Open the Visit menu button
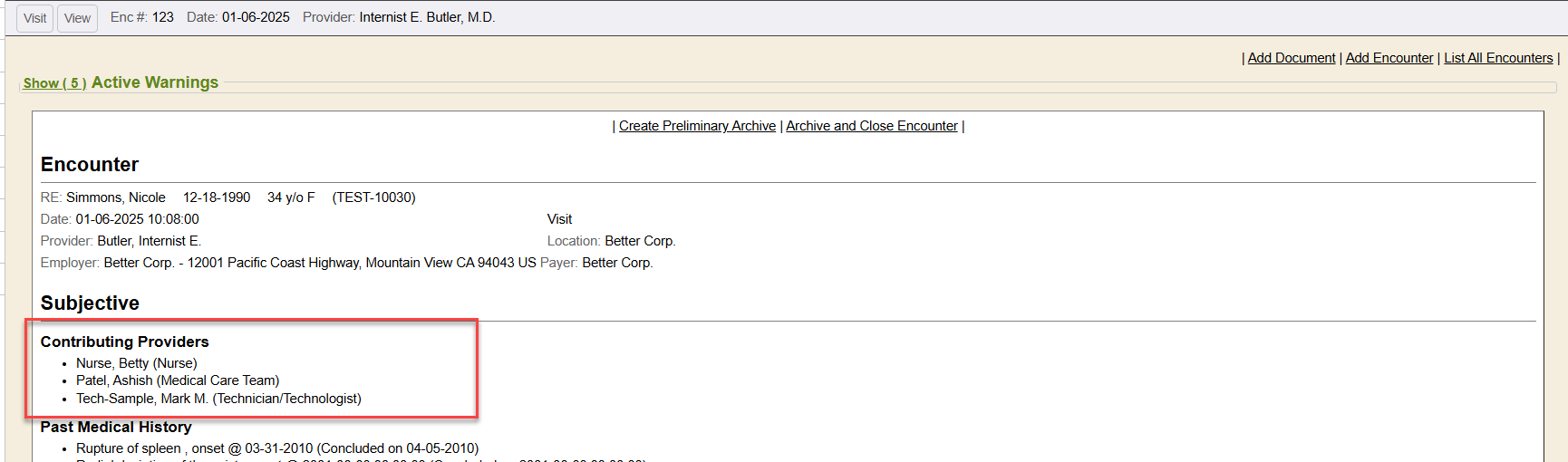Screen dimensions: 1568x462 pos(35,18)
